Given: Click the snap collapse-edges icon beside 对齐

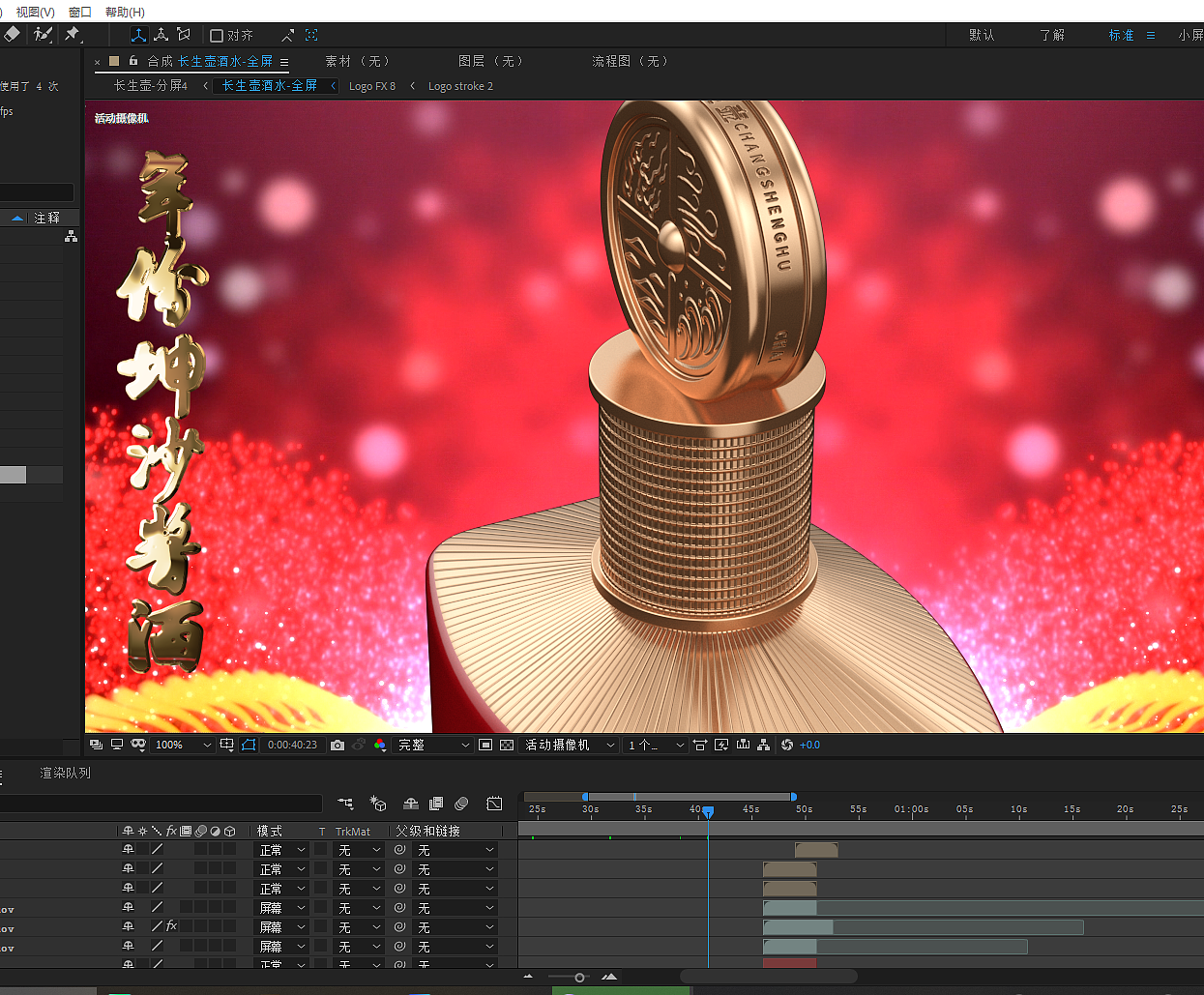Looking at the screenshot, I should coord(287,36).
